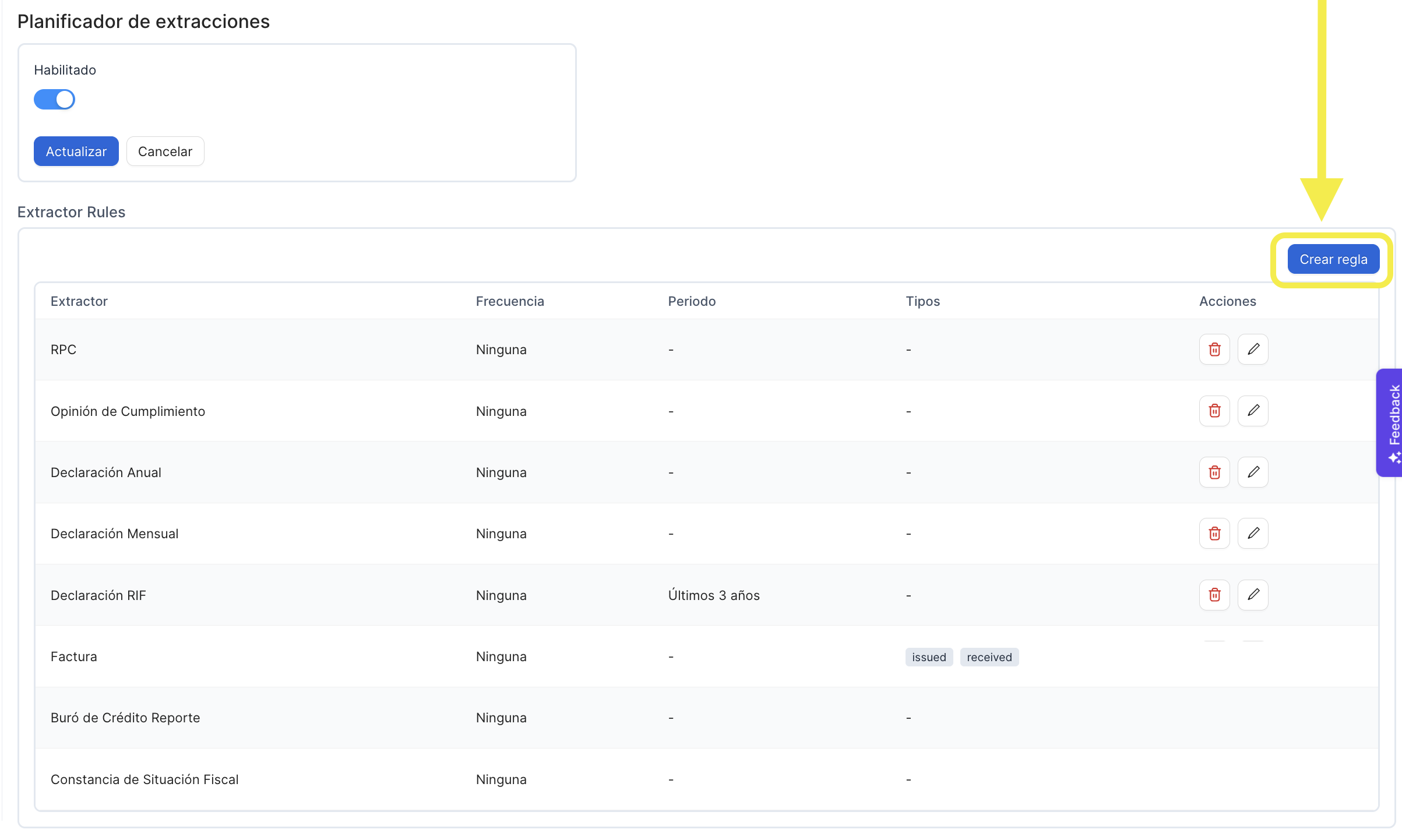Screen dimensions: 1402x840
Task: Edit the Declaración RIF rule
Action: tap(1253, 595)
